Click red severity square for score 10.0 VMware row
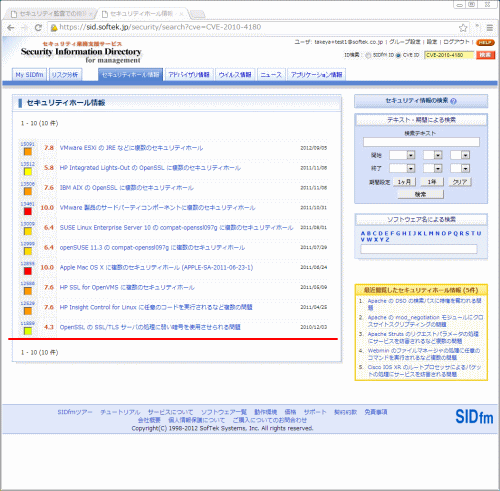 [x=28, y=211]
